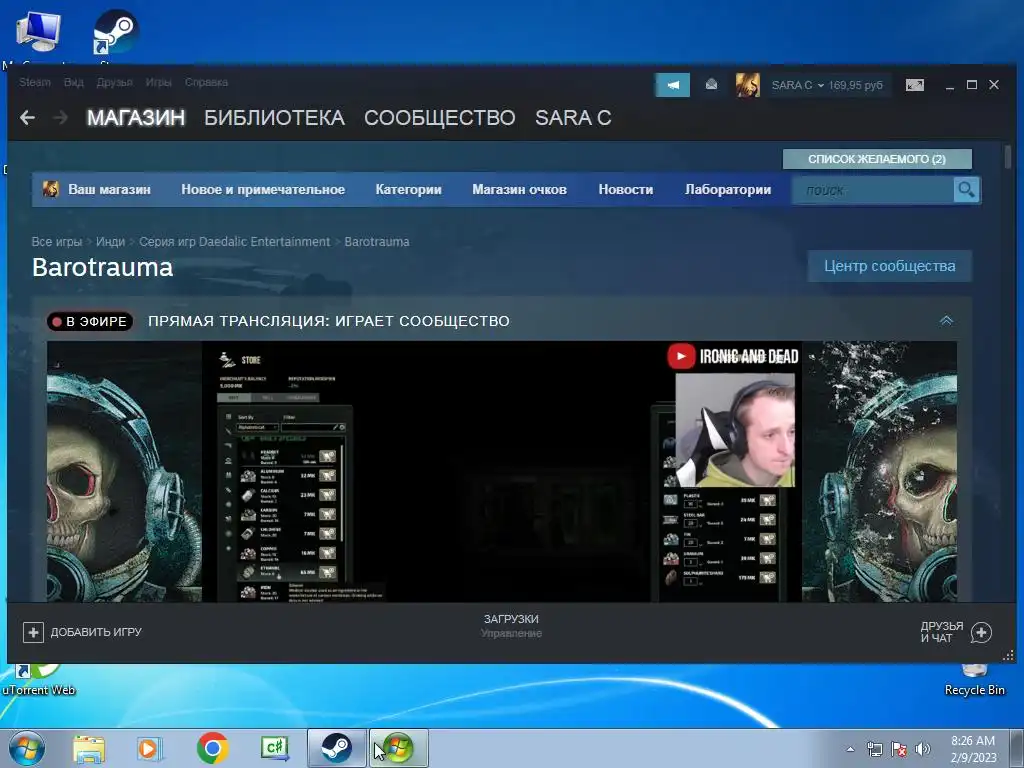Screen dimensions: 1024x768
Task: Click the plus icon for Add Game
Action: pyautogui.click(x=33, y=632)
